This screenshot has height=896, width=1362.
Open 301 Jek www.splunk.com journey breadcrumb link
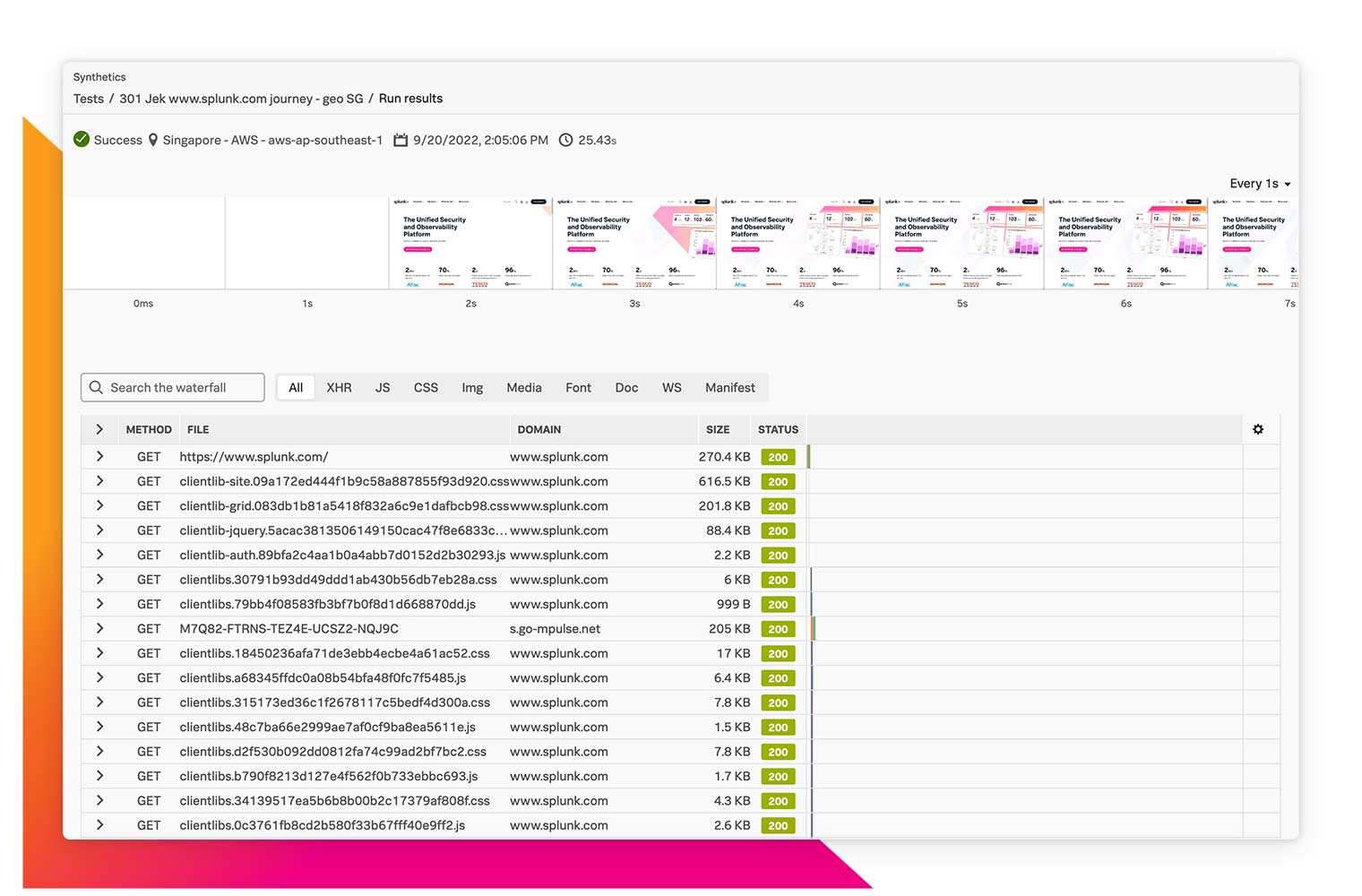[x=241, y=99]
